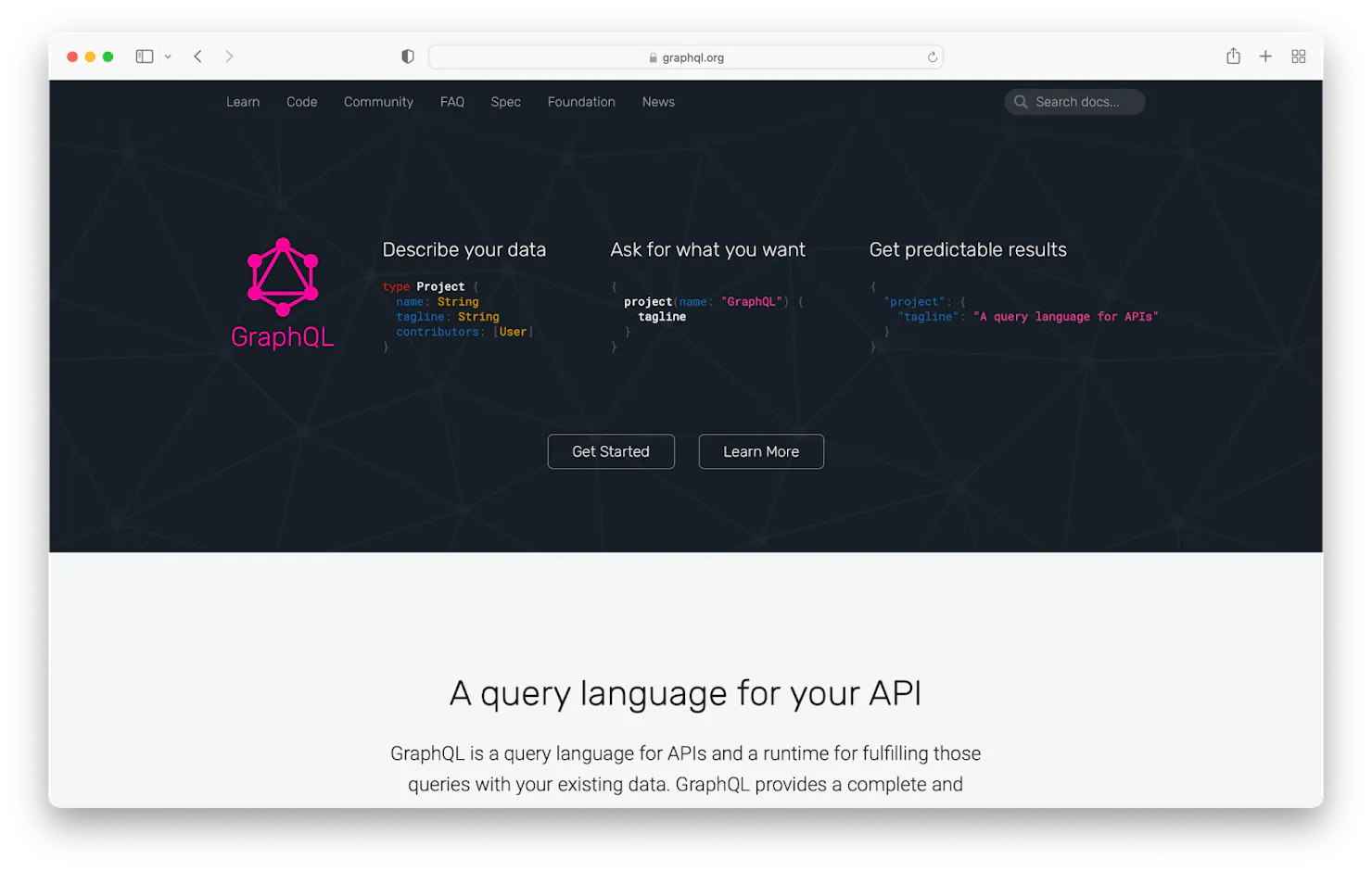Minimize the Safari window with the yellow button

(x=90, y=57)
